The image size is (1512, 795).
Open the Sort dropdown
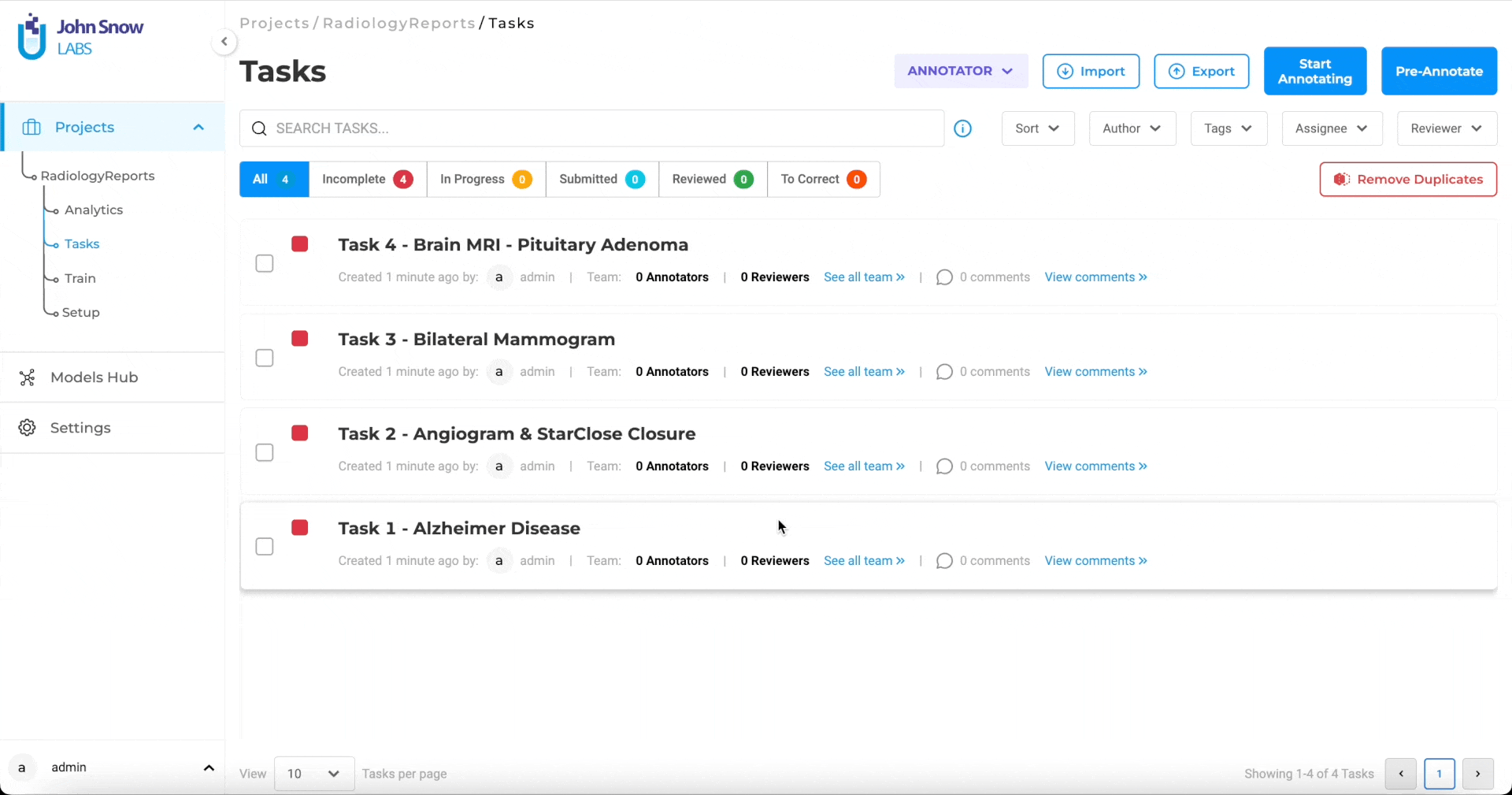click(1038, 128)
